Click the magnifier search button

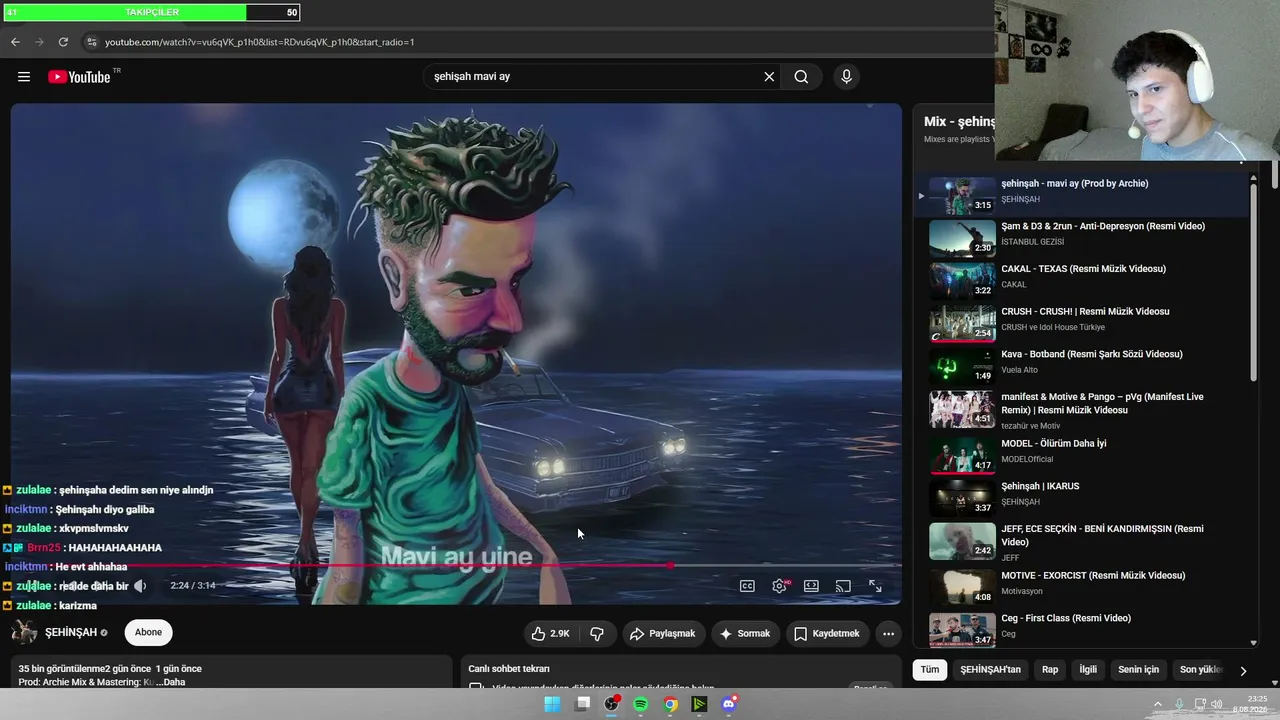(x=801, y=77)
